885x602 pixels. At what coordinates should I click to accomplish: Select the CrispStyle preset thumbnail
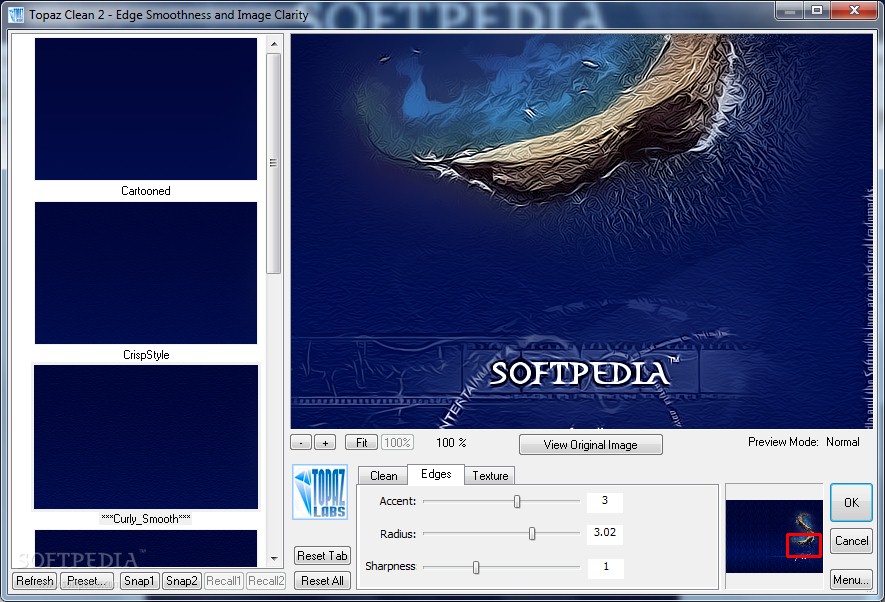(146, 273)
